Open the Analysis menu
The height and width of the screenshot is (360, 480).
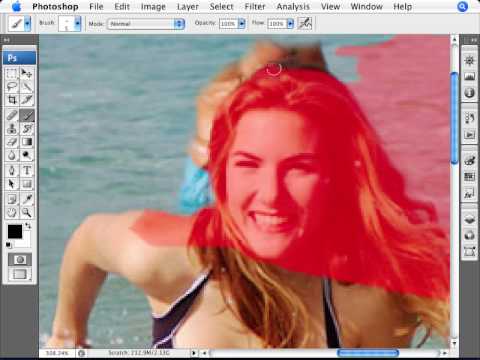[x=293, y=6]
